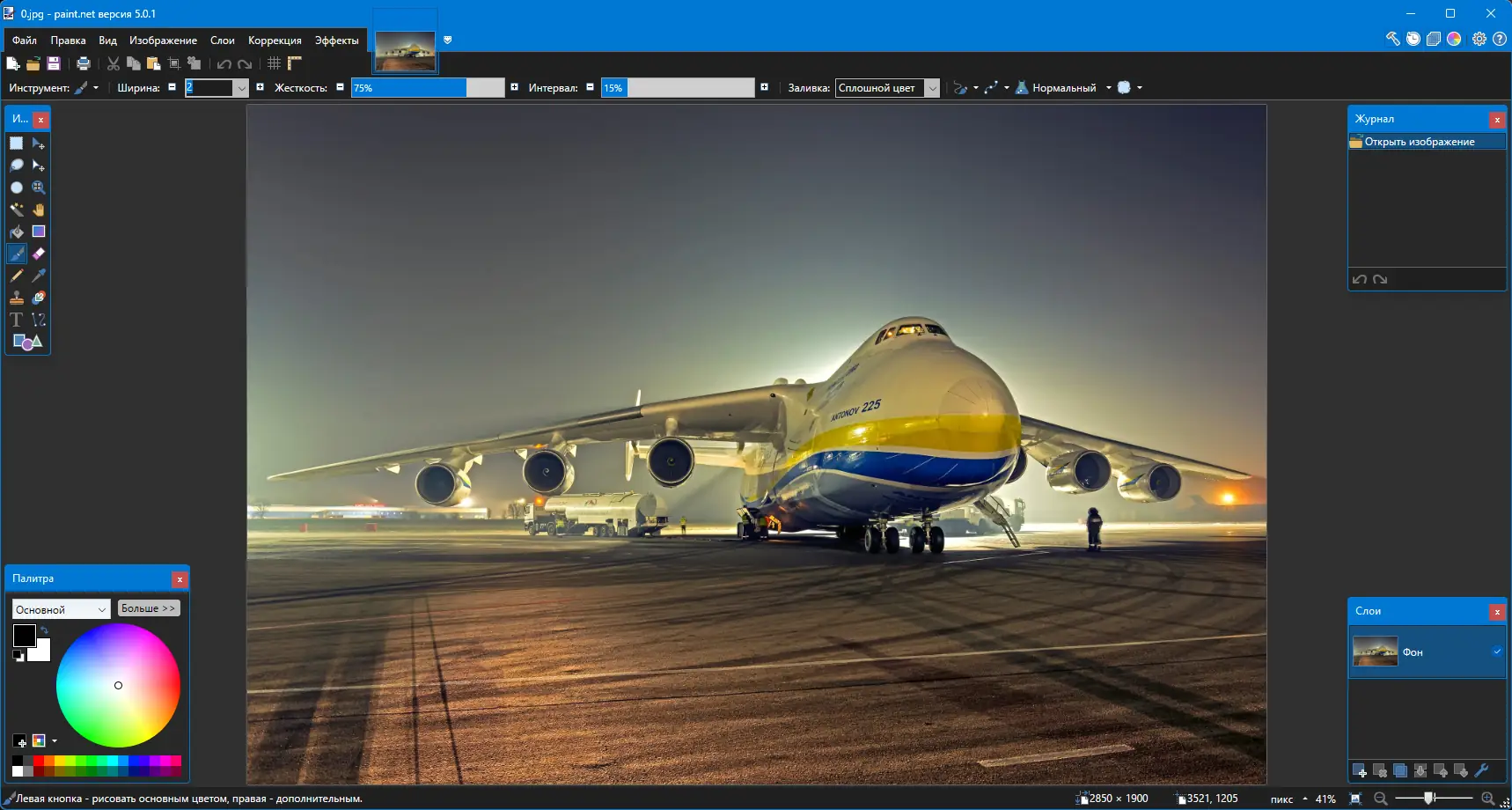
Task: Open the Нормальный blend mode dropdown
Action: [1063, 88]
